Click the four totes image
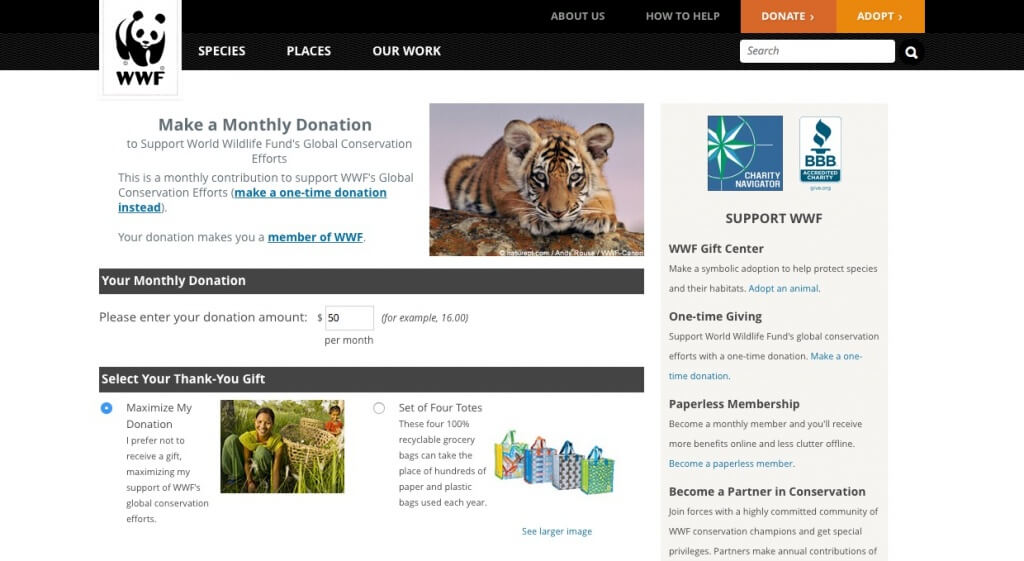1024x561 pixels. (554, 460)
